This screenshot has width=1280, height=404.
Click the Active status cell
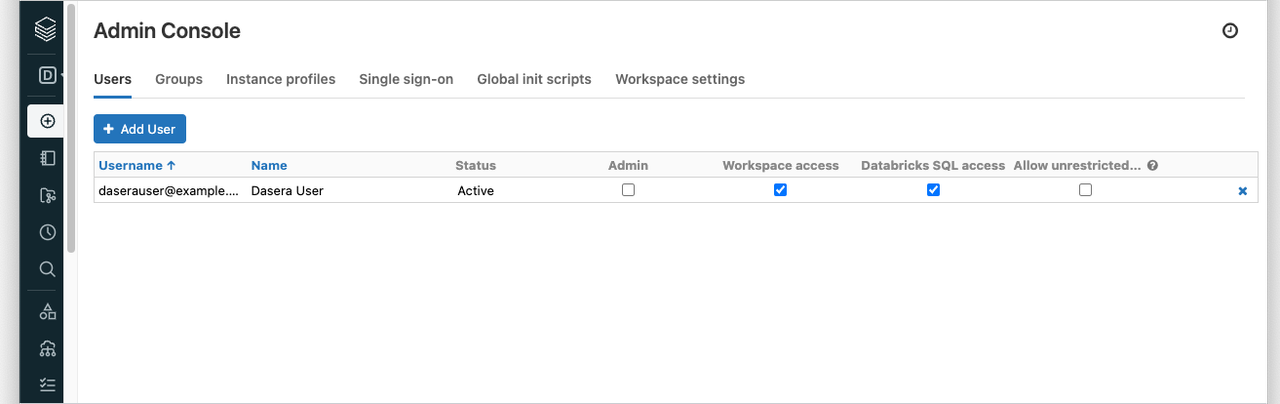476,190
